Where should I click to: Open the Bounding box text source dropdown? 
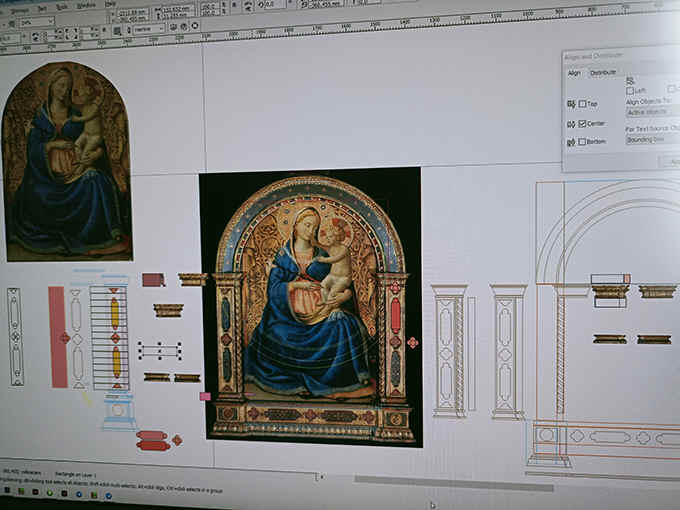point(653,139)
